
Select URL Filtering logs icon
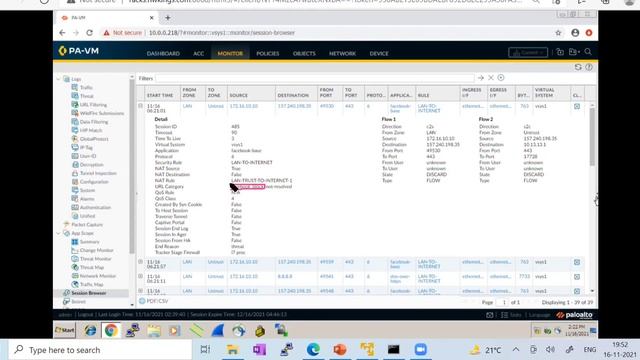click(x=75, y=104)
